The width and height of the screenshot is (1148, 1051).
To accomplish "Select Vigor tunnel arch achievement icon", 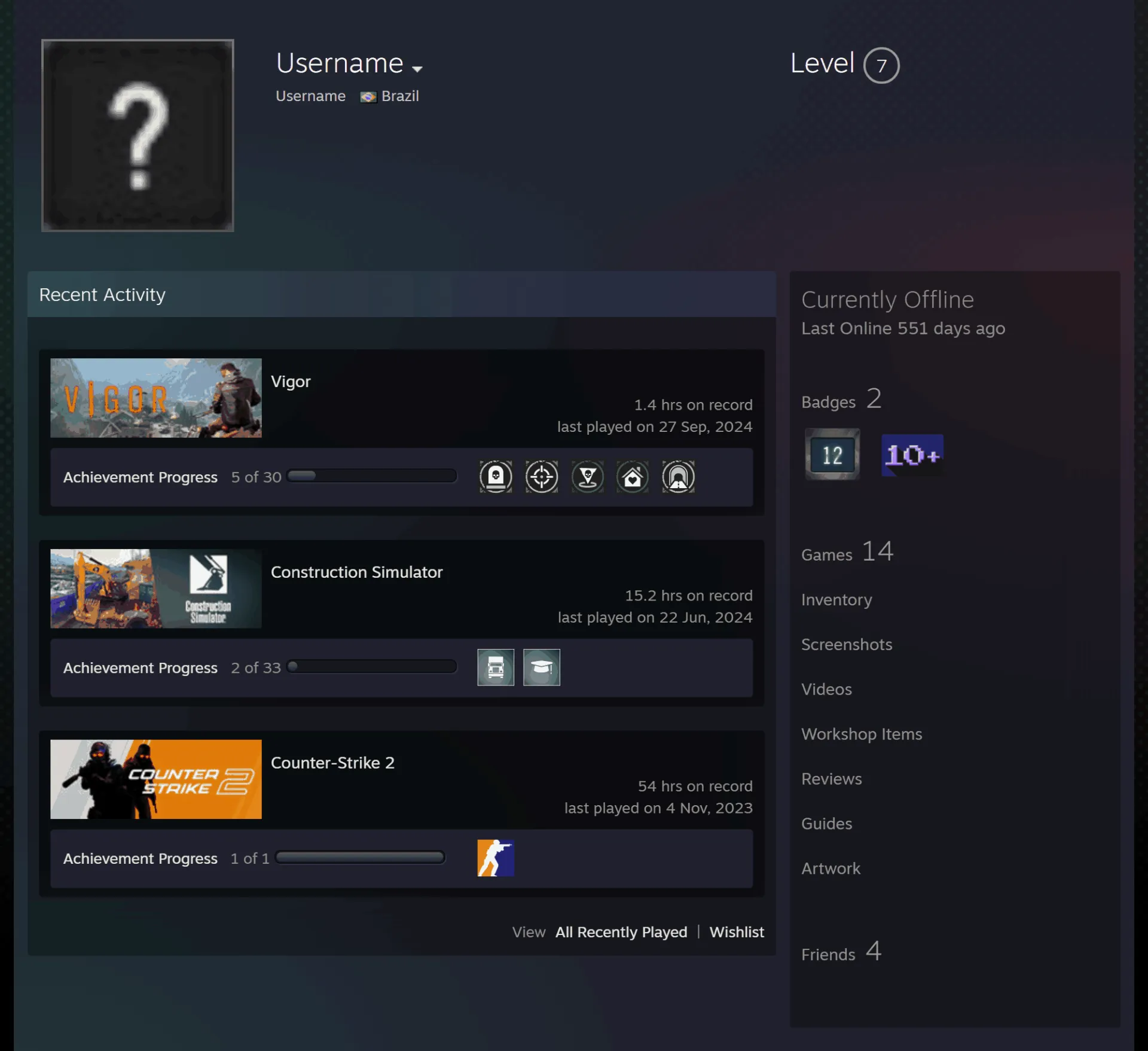I will click(679, 477).
